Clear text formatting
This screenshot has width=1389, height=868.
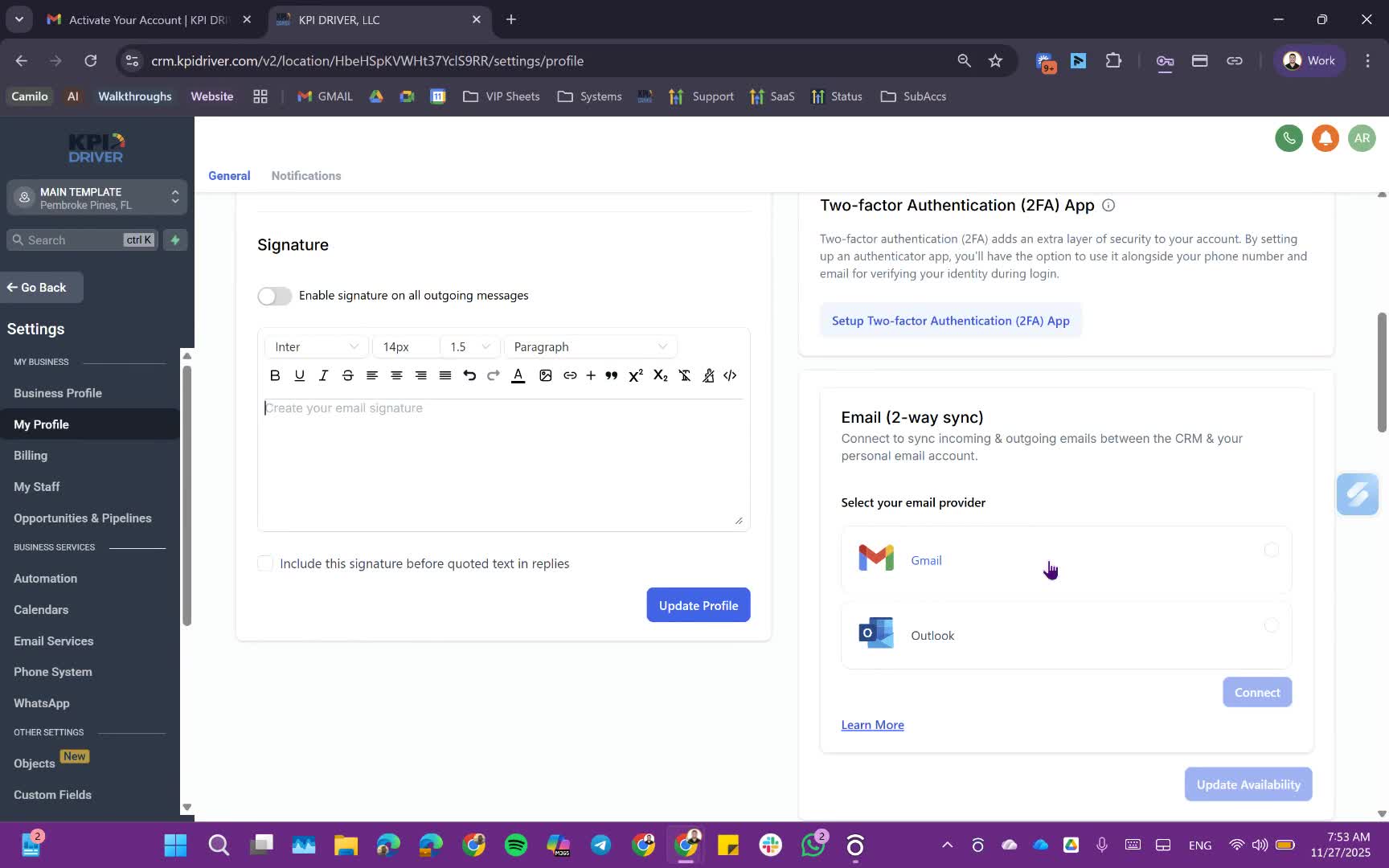[x=685, y=375]
